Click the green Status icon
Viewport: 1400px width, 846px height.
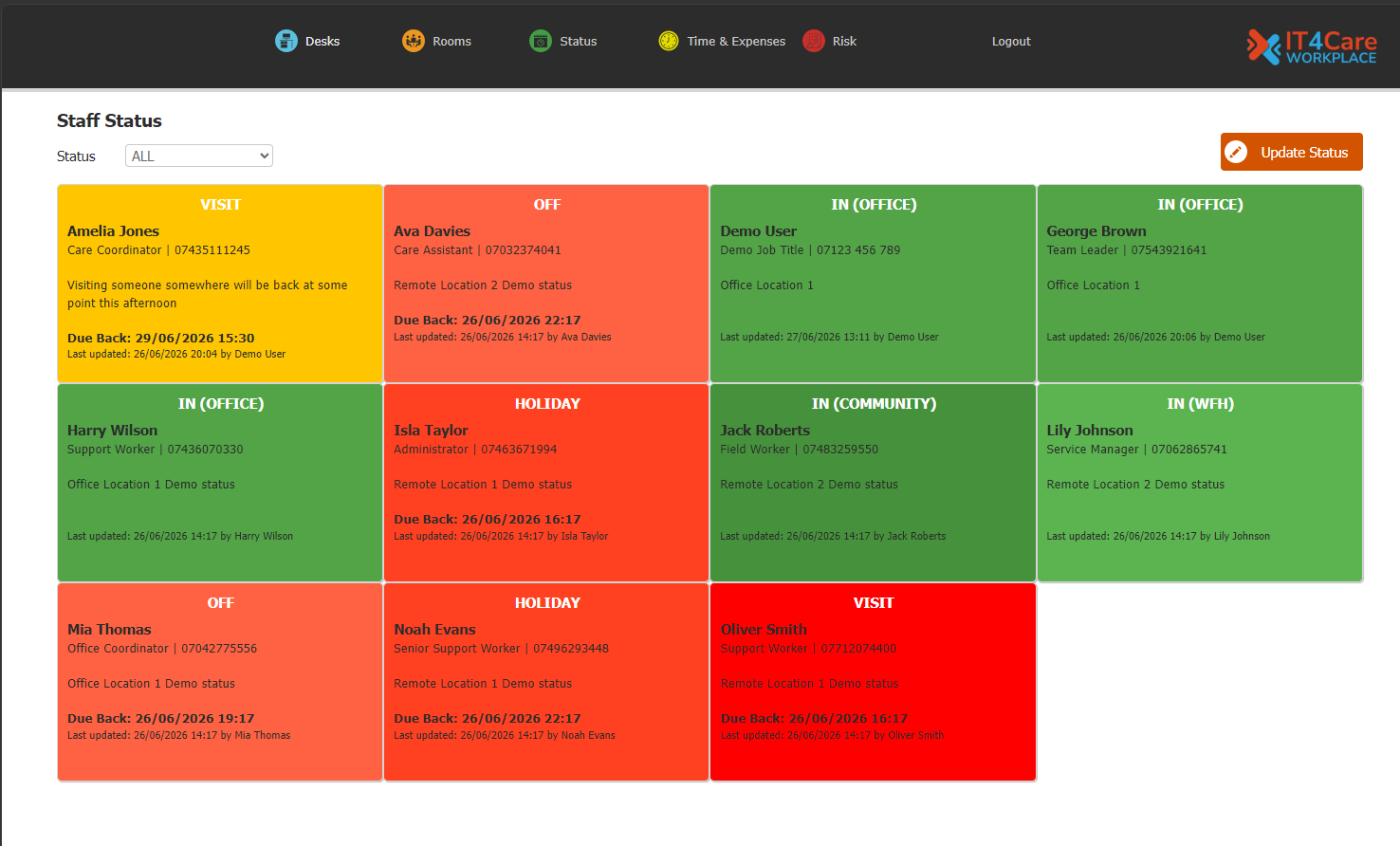[x=541, y=41]
